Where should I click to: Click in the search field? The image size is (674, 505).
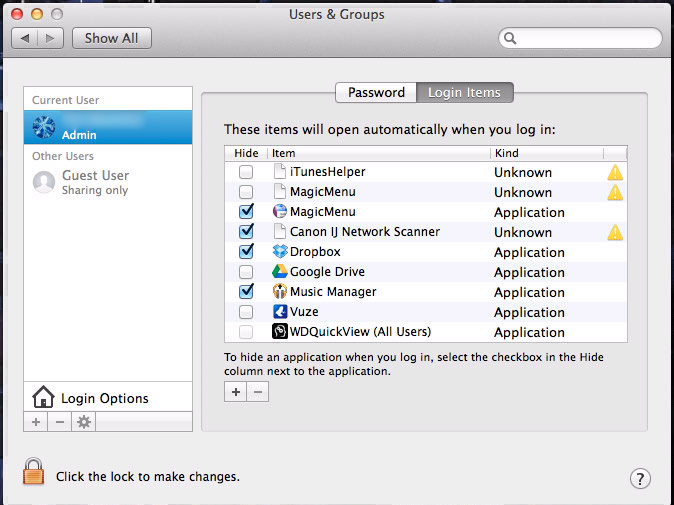[580, 38]
